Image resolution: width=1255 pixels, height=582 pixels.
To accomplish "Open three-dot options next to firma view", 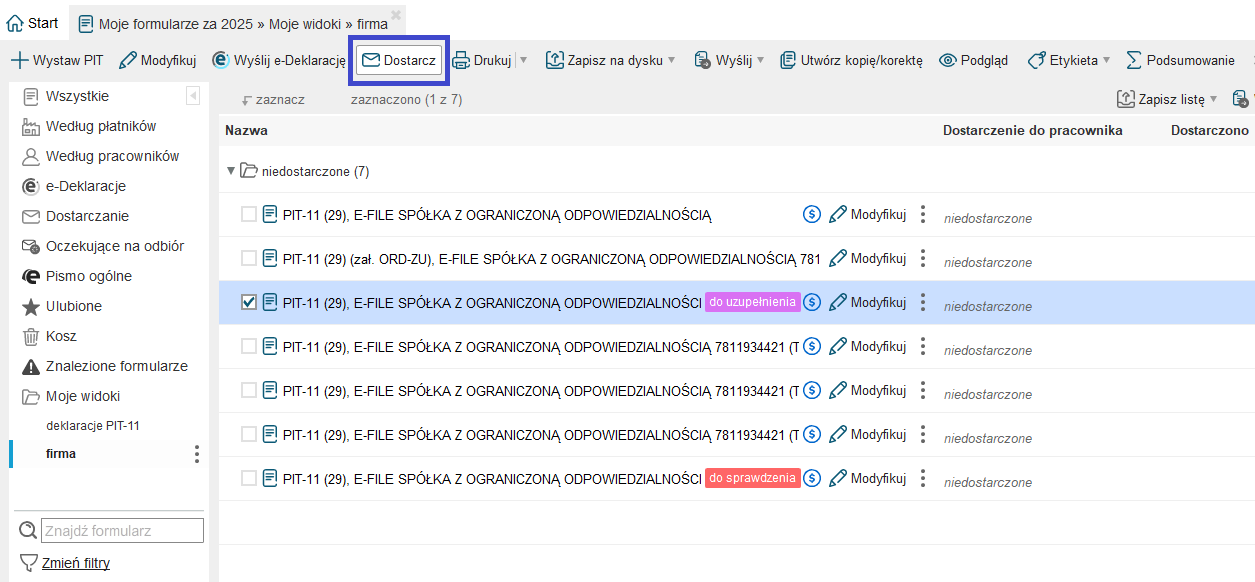I will 197,454.
